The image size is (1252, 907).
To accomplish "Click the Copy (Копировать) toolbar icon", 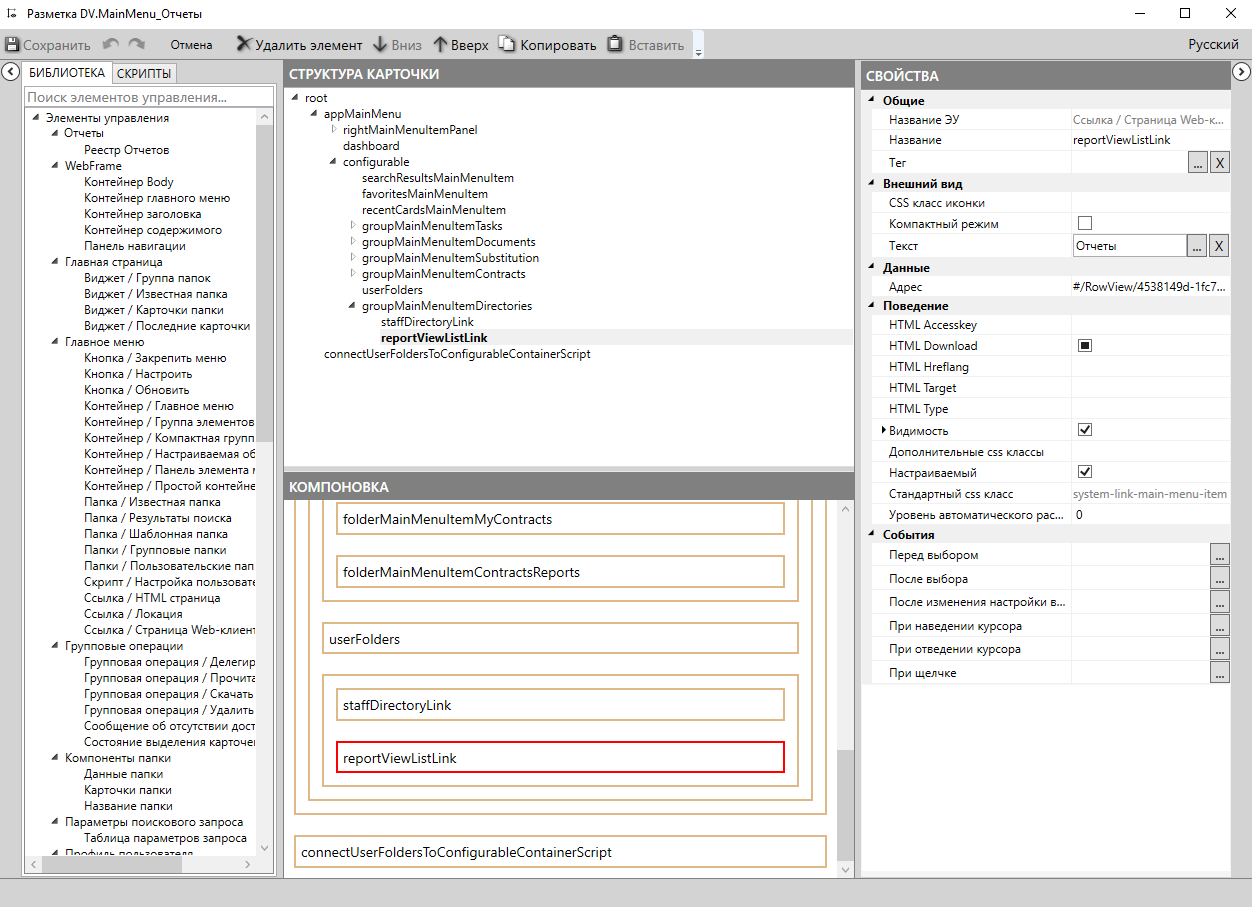I will pos(508,45).
